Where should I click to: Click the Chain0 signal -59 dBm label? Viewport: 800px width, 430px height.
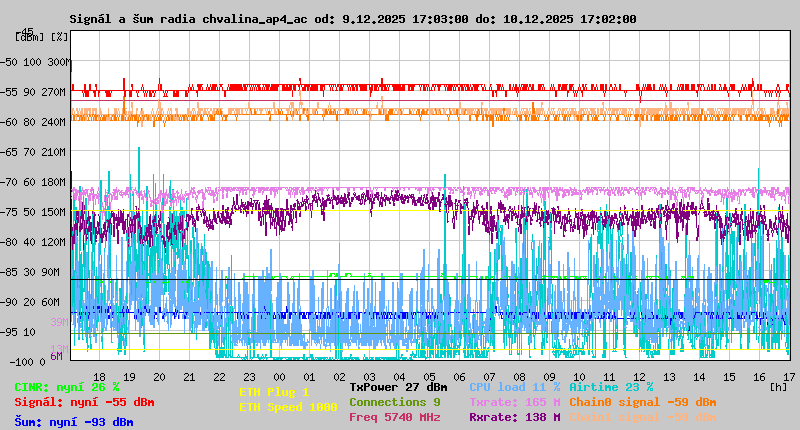click(x=642, y=402)
